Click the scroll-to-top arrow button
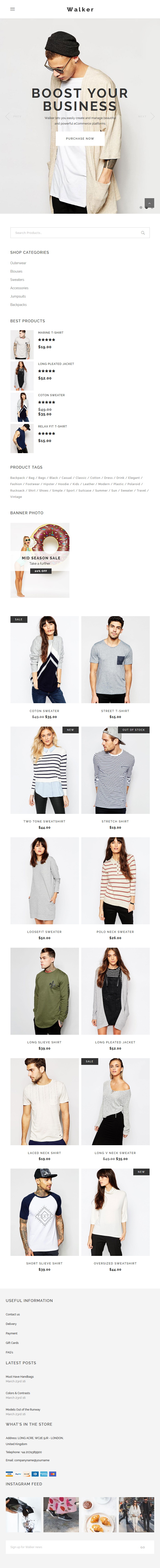160x1568 pixels. click(x=149, y=203)
